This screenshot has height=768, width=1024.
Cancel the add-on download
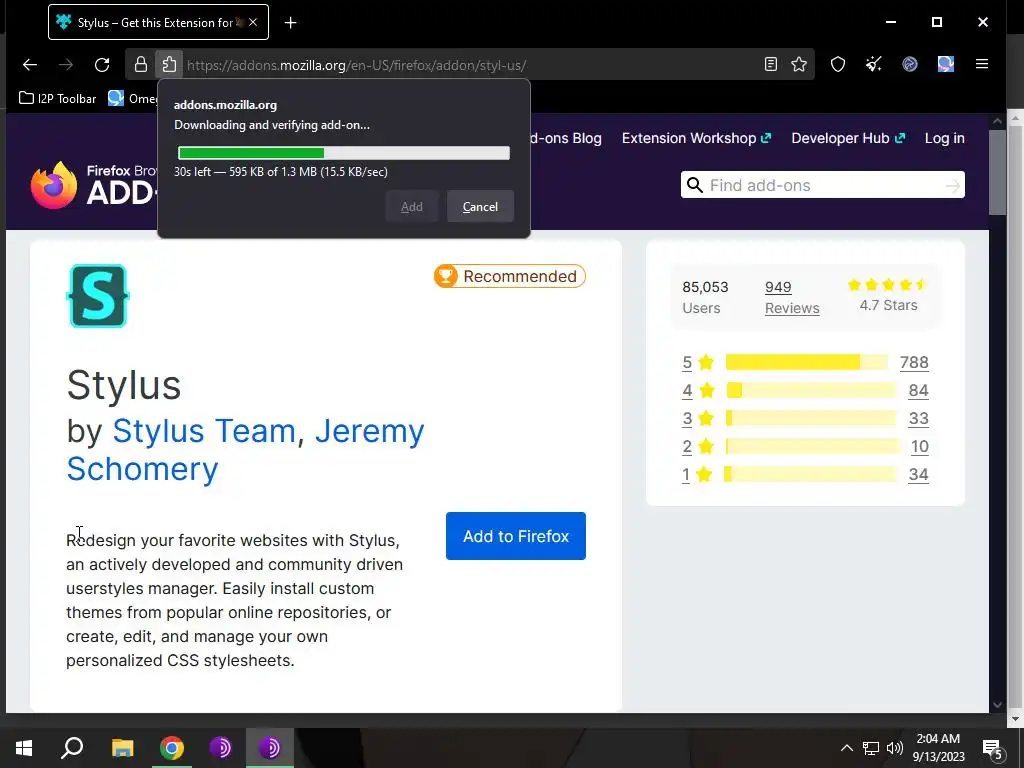click(x=480, y=206)
